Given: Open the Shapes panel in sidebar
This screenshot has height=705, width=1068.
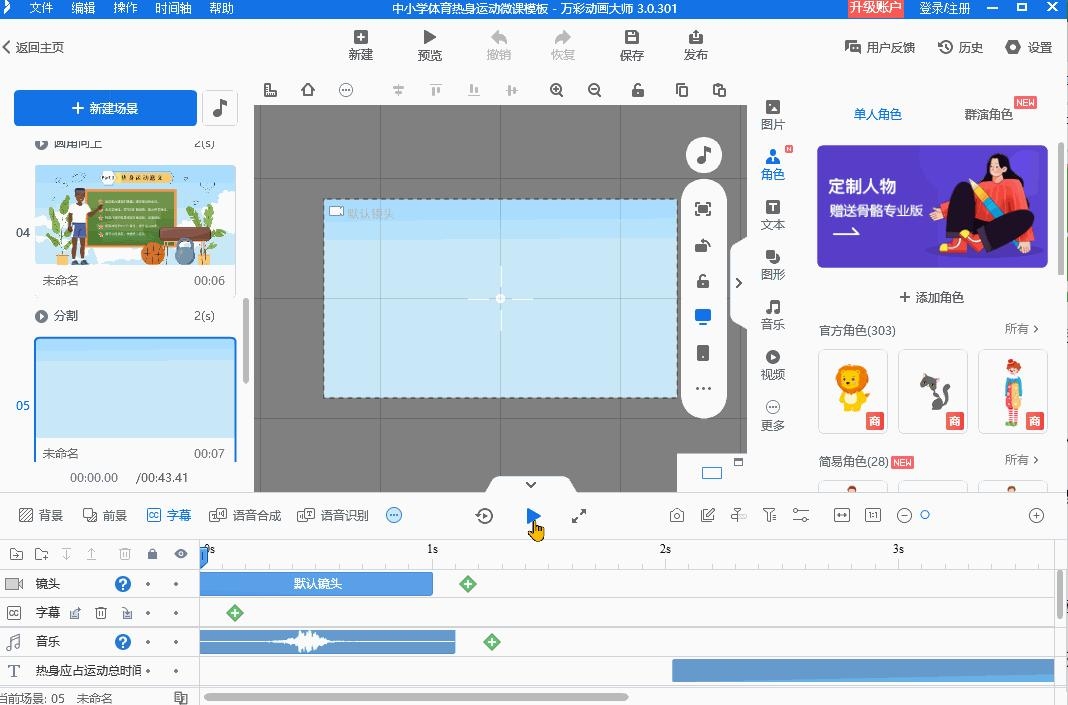Looking at the screenshot, I should coord(773,265).
